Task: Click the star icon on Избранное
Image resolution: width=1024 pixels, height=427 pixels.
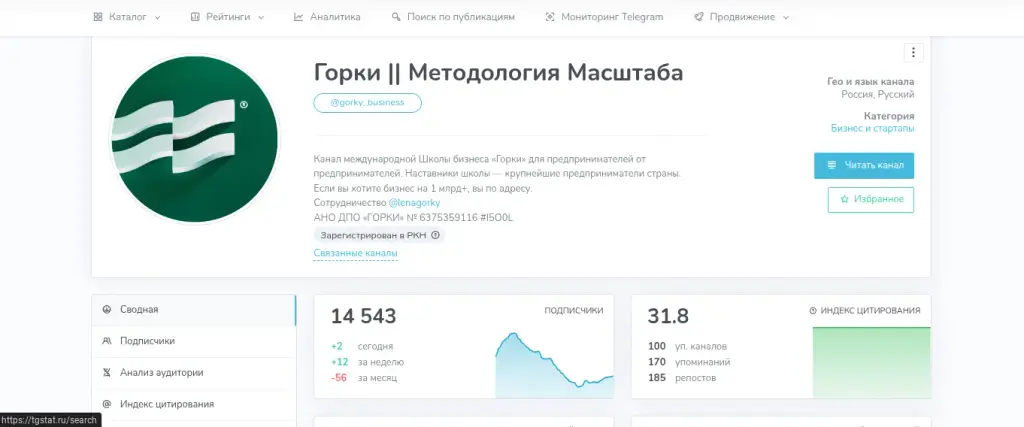Action: (x=844, y=199)
